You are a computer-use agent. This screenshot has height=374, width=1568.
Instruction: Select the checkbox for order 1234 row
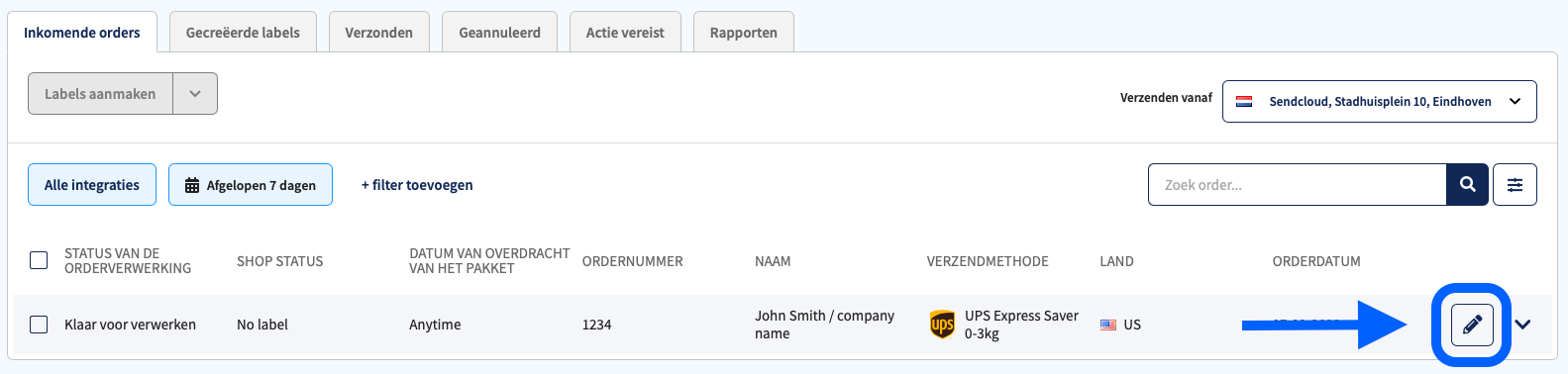click(39, 325)
